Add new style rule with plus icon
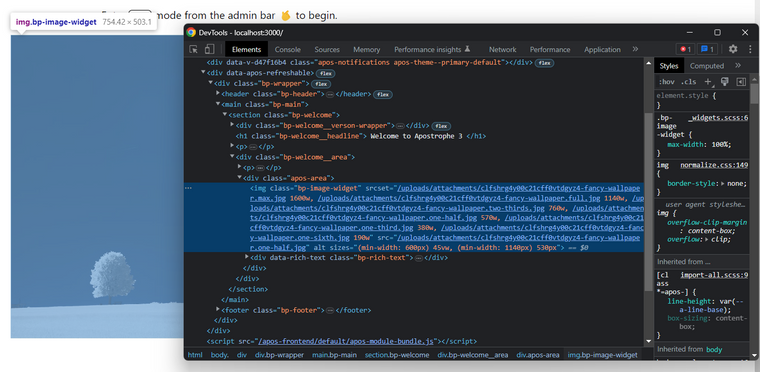Screen dimensions: 760x372 point(709,82)
